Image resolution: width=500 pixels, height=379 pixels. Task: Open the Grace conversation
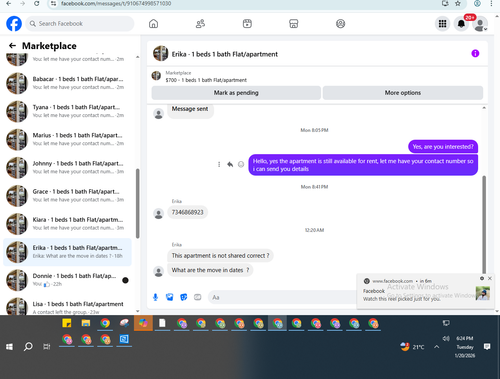[67, 196]
